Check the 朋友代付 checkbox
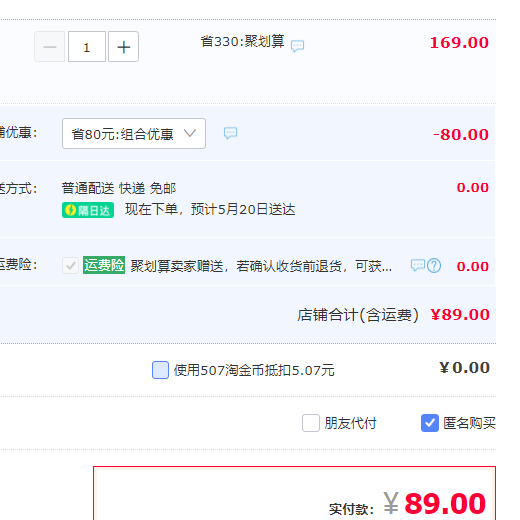This screenshot has width=520, height=520. tap(311, 423)
